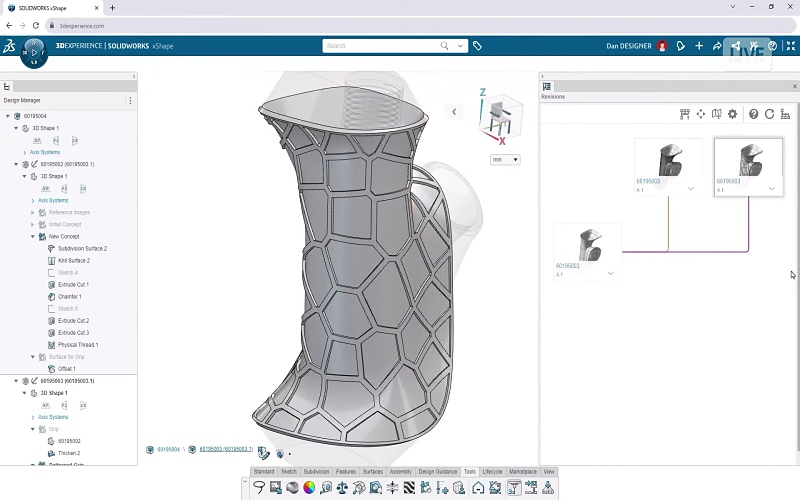Toggle the filter tool in bottom toolbar
The height and width of the screenshot is (500, 800).
[x=513, y=488]
